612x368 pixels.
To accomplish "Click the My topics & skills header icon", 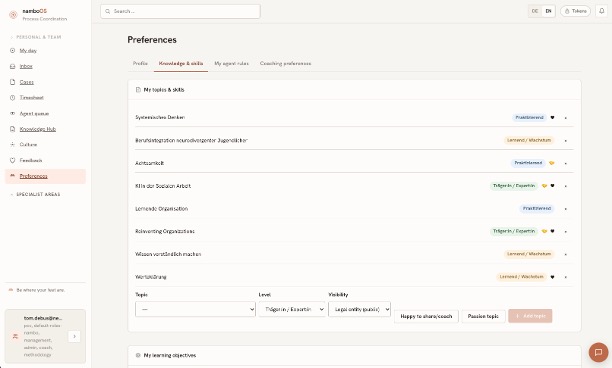I will (x=138, y=90).
